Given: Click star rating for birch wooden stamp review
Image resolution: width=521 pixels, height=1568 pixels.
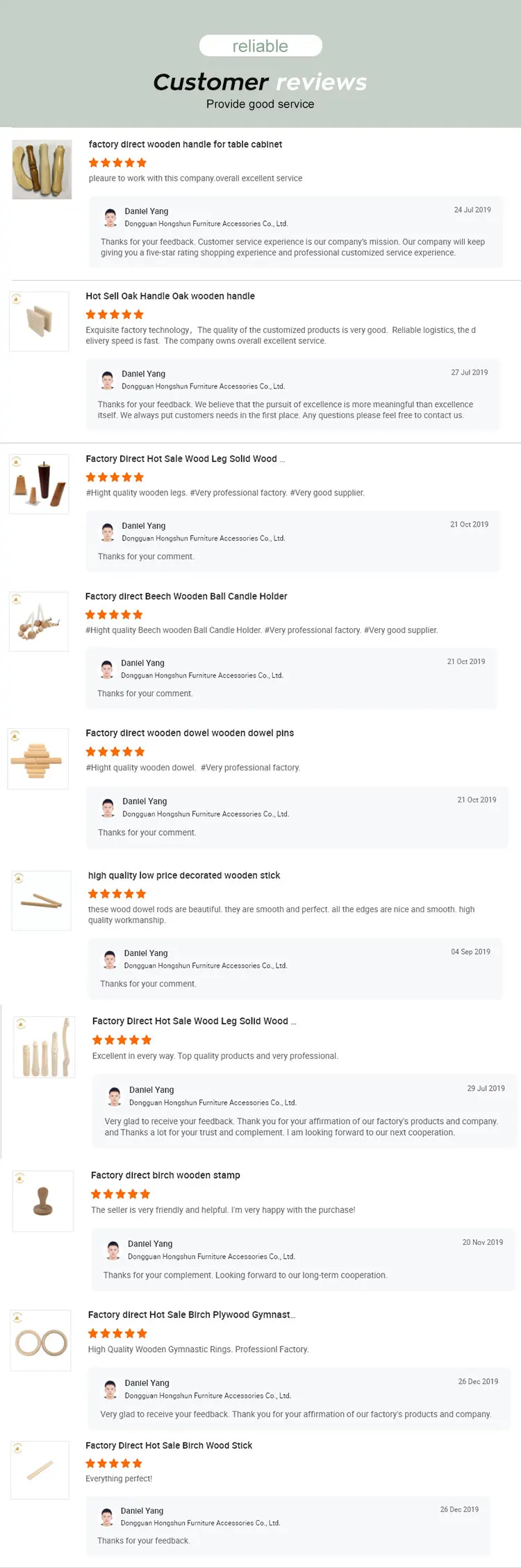Looking at the screenshot, I should tap(120, 1194).
